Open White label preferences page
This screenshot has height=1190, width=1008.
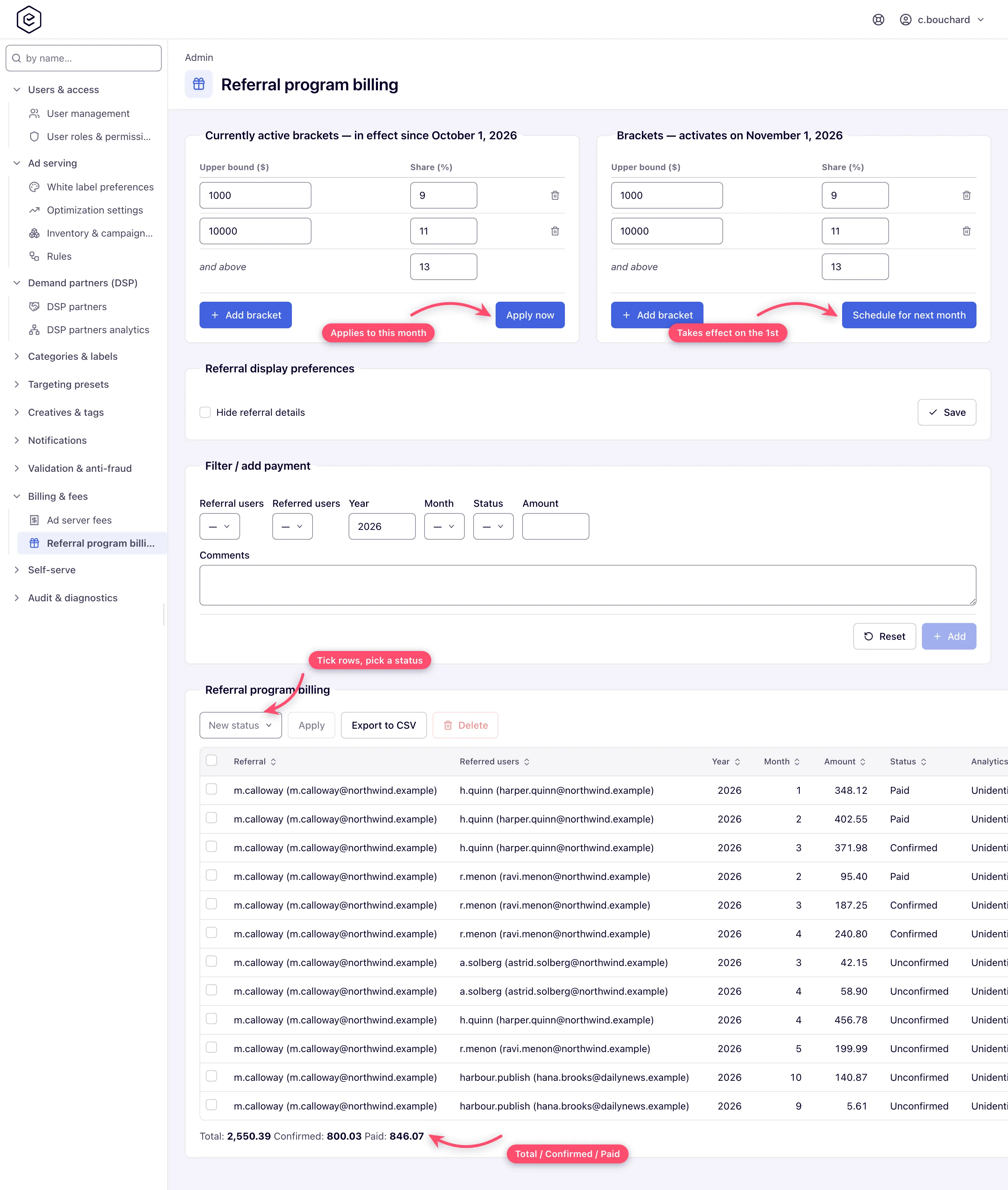(x=100, y=187)
